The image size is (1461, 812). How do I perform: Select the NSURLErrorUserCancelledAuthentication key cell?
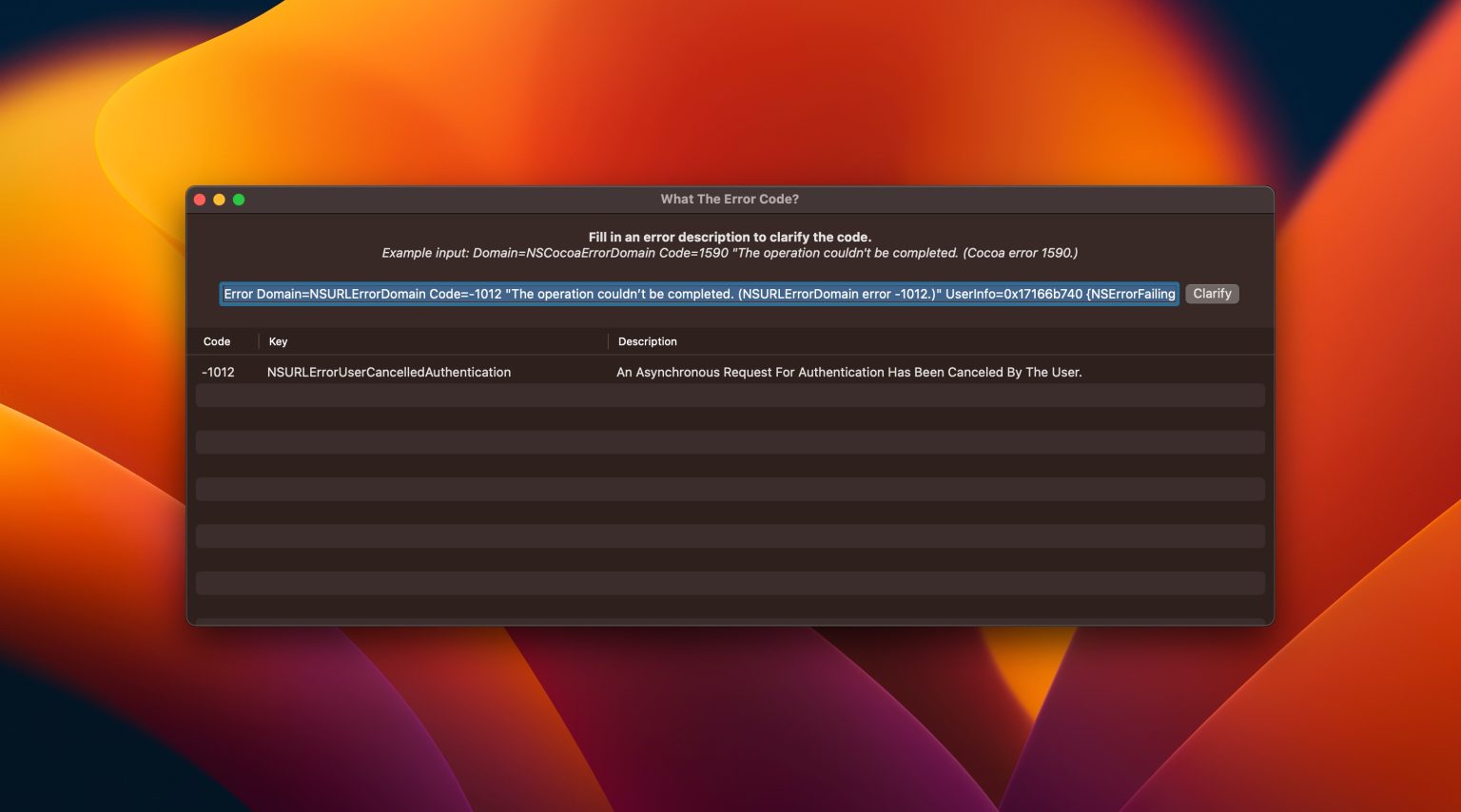389,373
